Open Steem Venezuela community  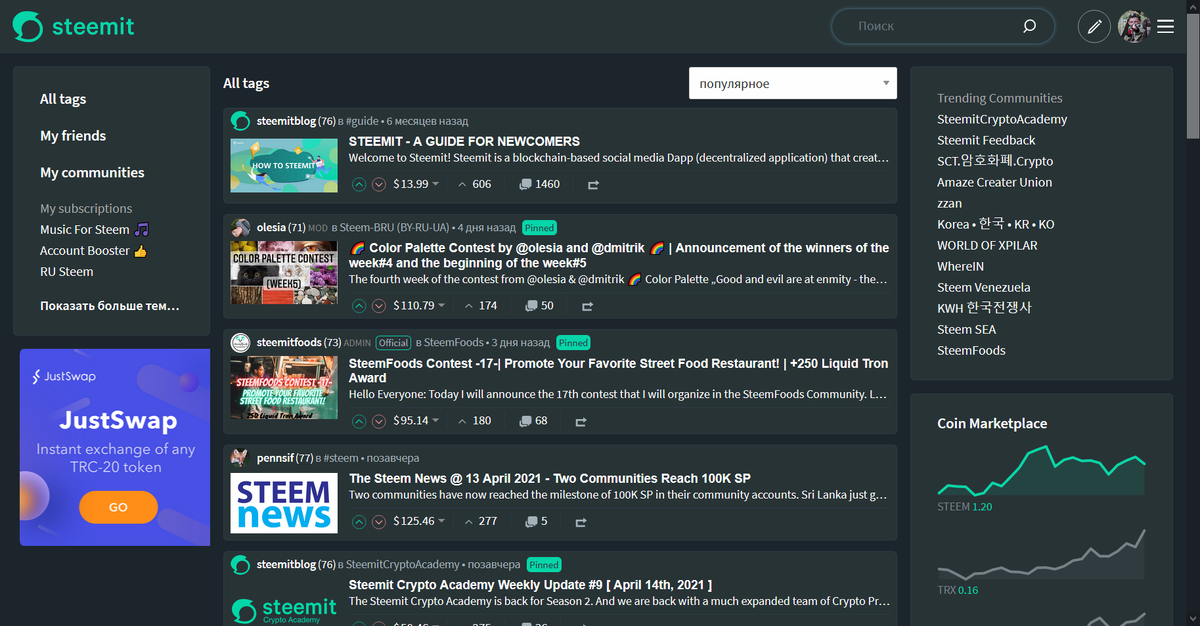point(982,287)
